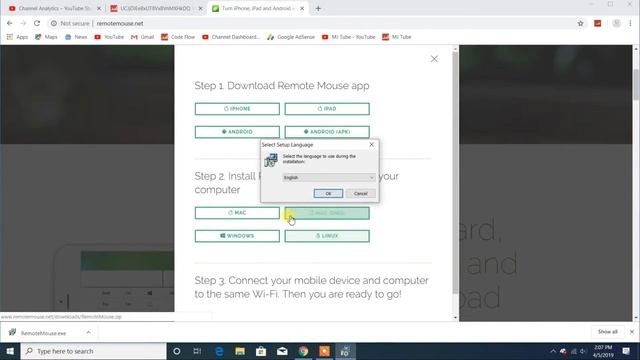Cancel the Select Setup Language dialog
Image resolution: width=640 pixels, height=360 pixels.
tap(360, 193)
